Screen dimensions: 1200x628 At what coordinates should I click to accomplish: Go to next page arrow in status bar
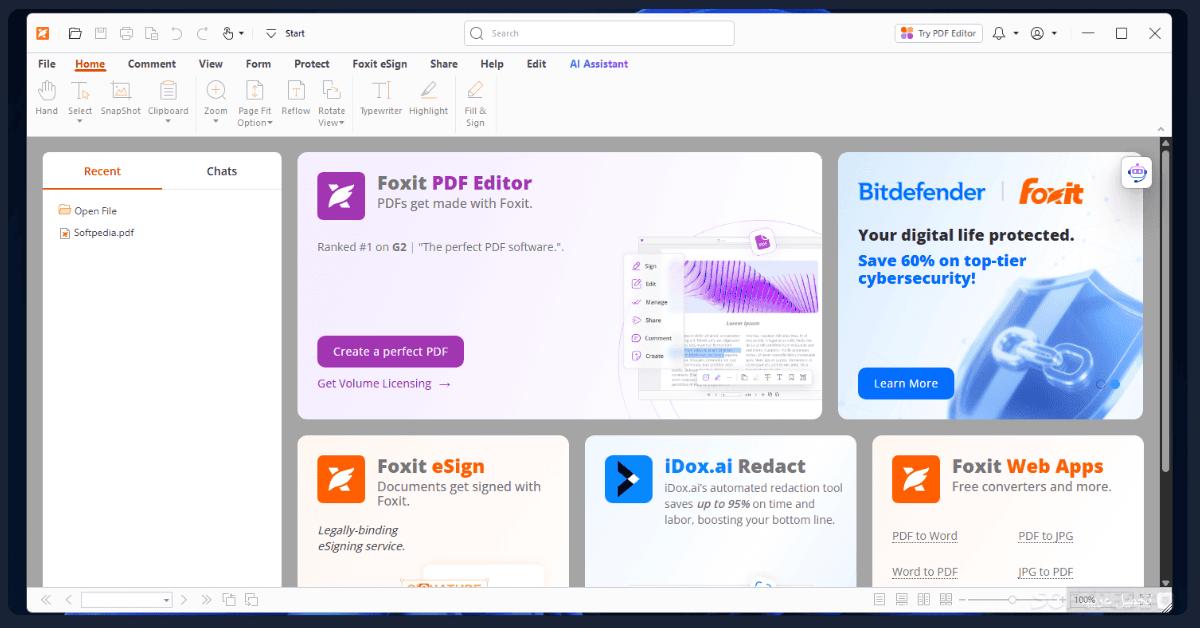coord(184,600)
